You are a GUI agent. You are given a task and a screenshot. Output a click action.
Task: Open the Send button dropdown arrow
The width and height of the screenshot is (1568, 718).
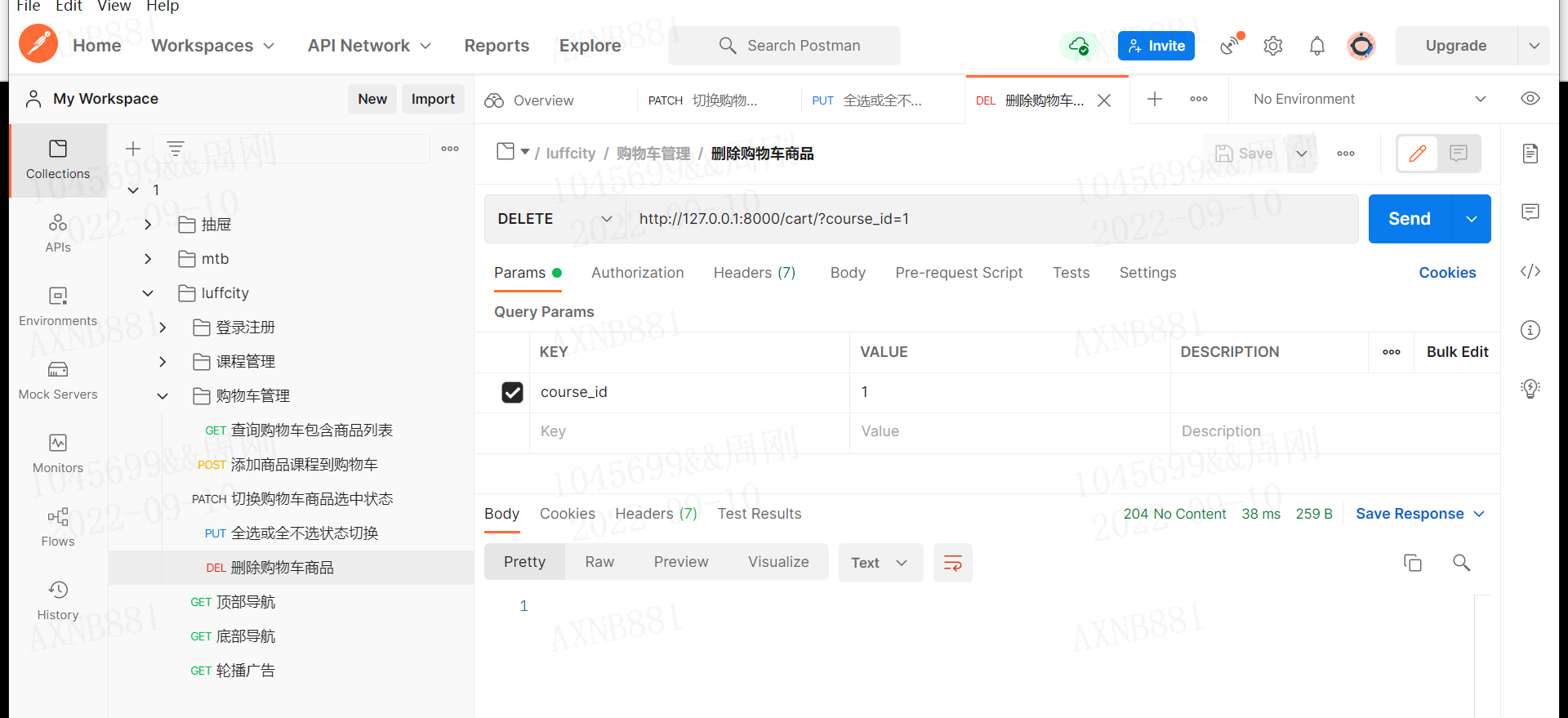1472,219
